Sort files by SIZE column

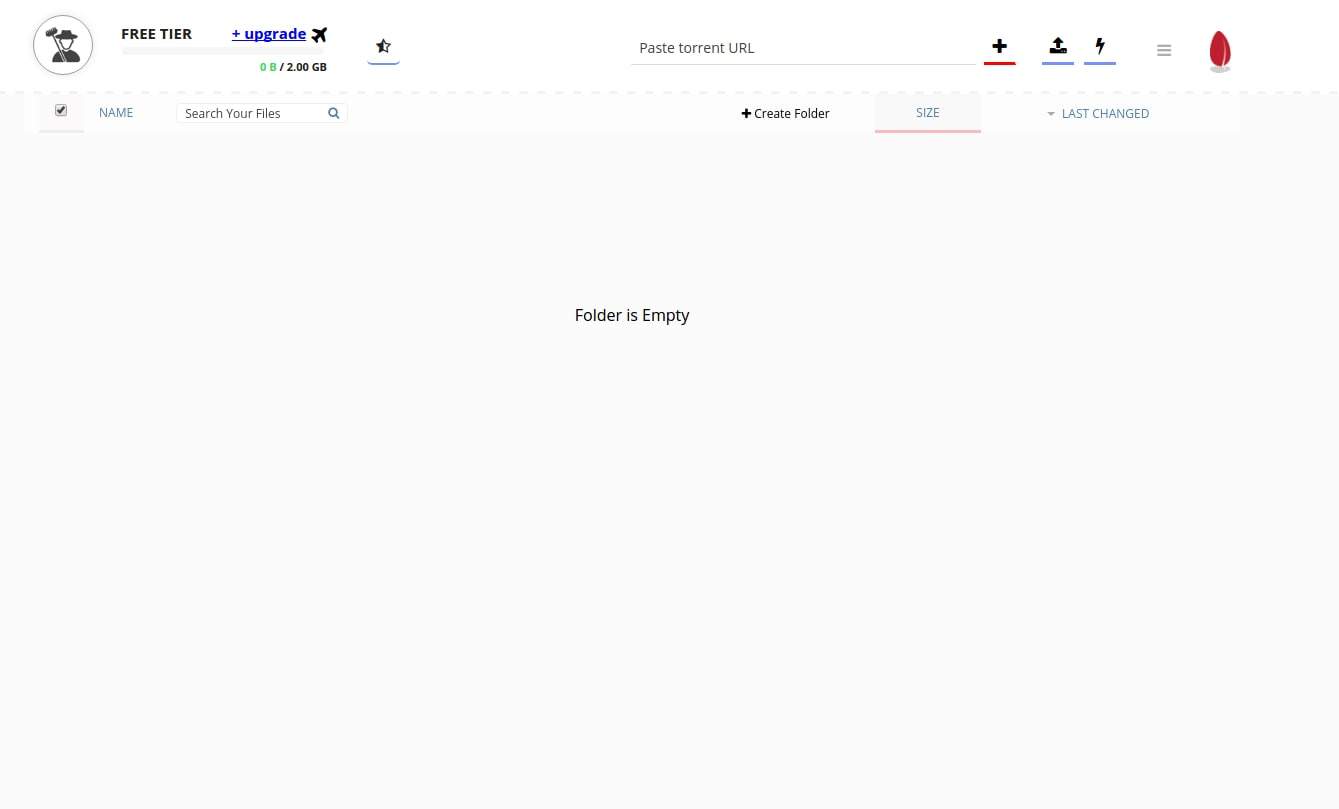click(x=928, y=113)
